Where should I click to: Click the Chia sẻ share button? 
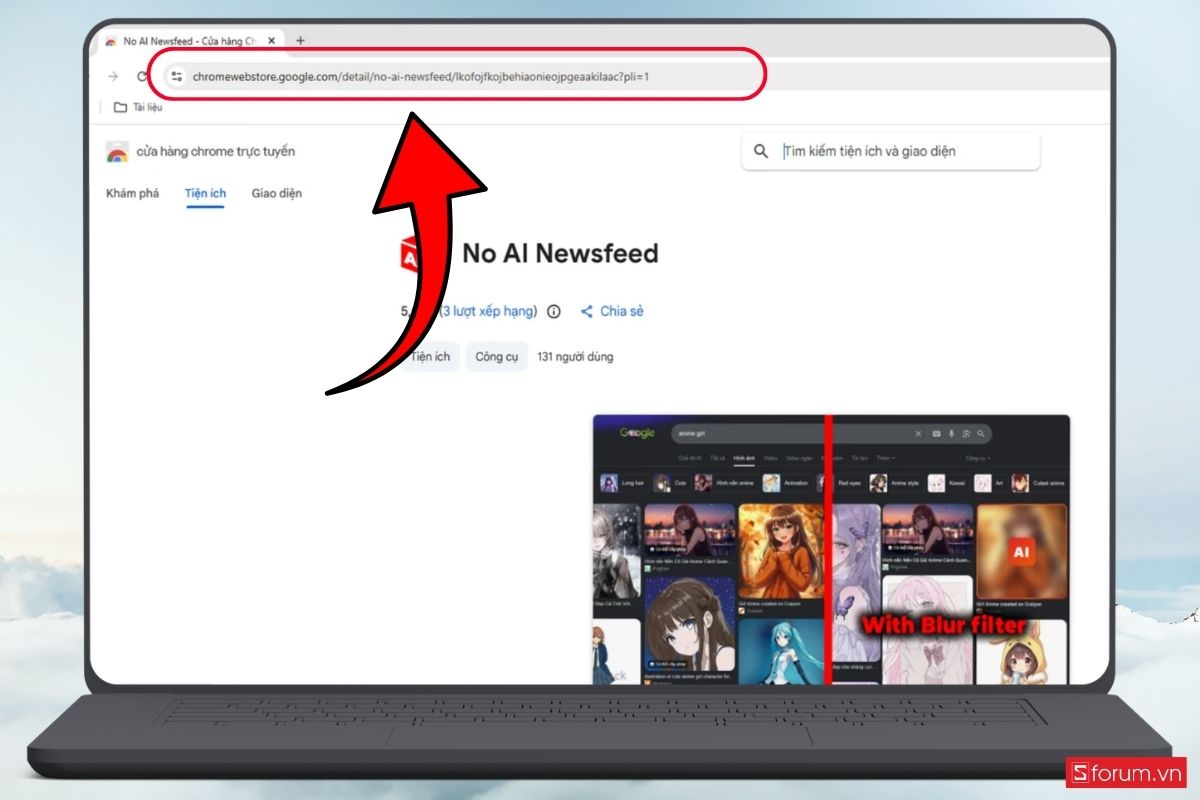point(612,311)
